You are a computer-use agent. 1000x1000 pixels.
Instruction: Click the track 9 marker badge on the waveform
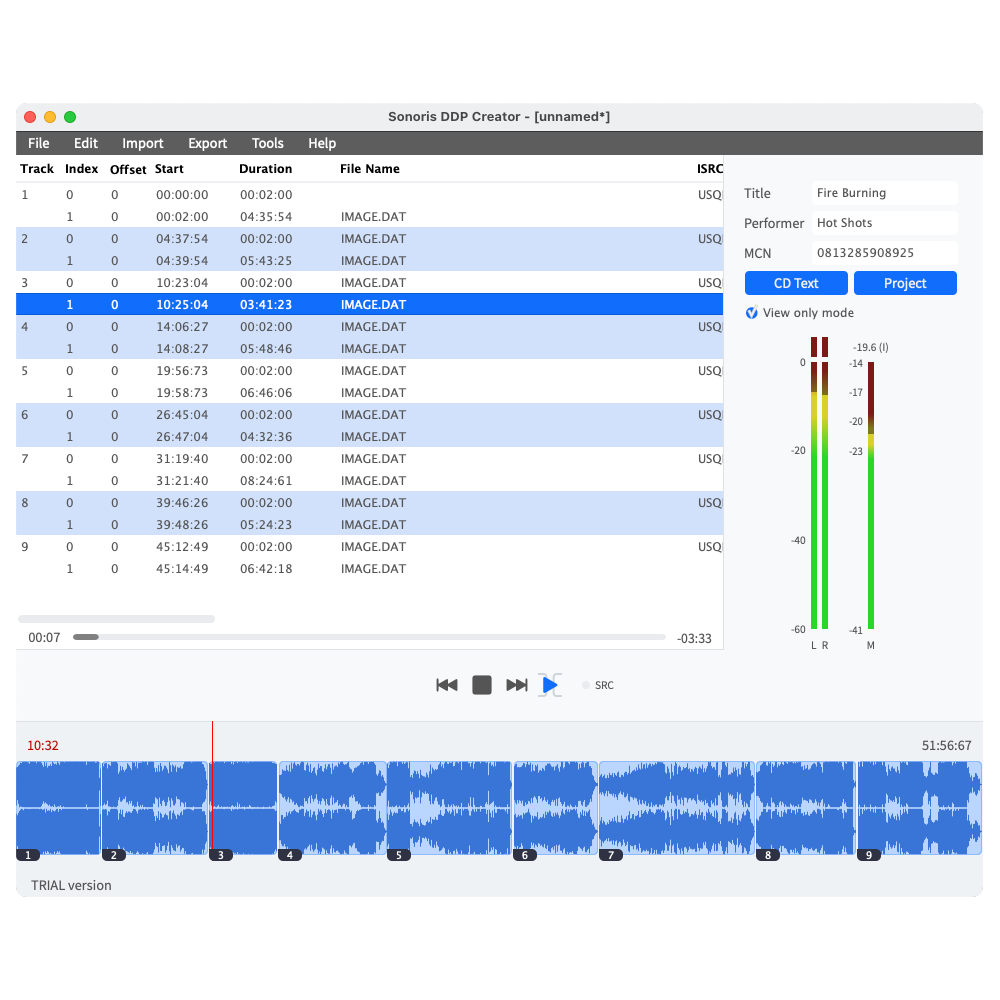[x=868, y=855]
